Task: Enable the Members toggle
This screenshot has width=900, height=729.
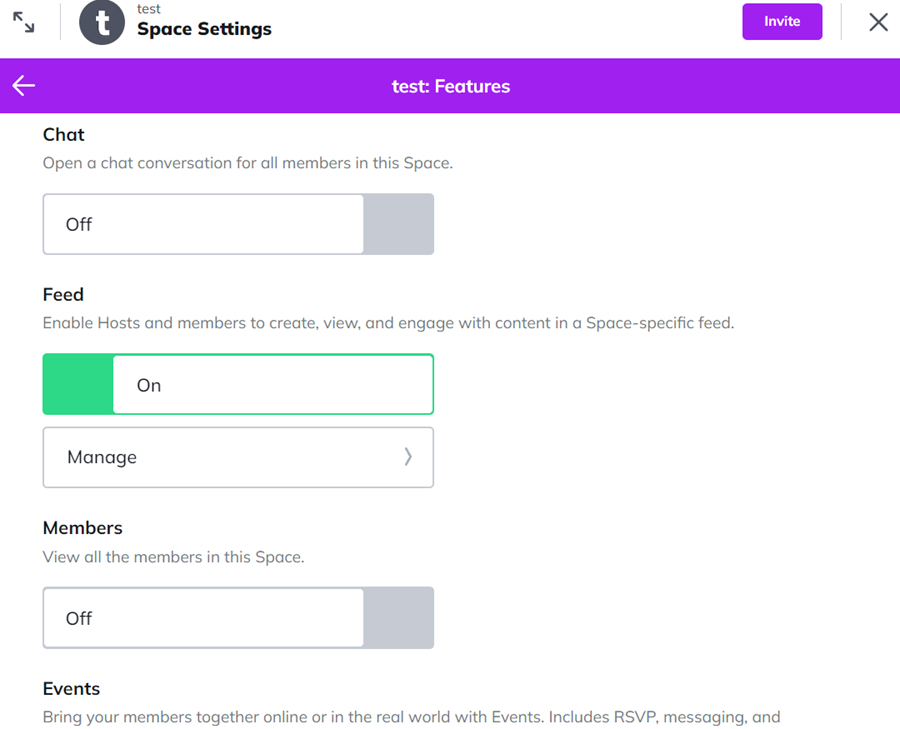Action: click(x=238, y=618)
